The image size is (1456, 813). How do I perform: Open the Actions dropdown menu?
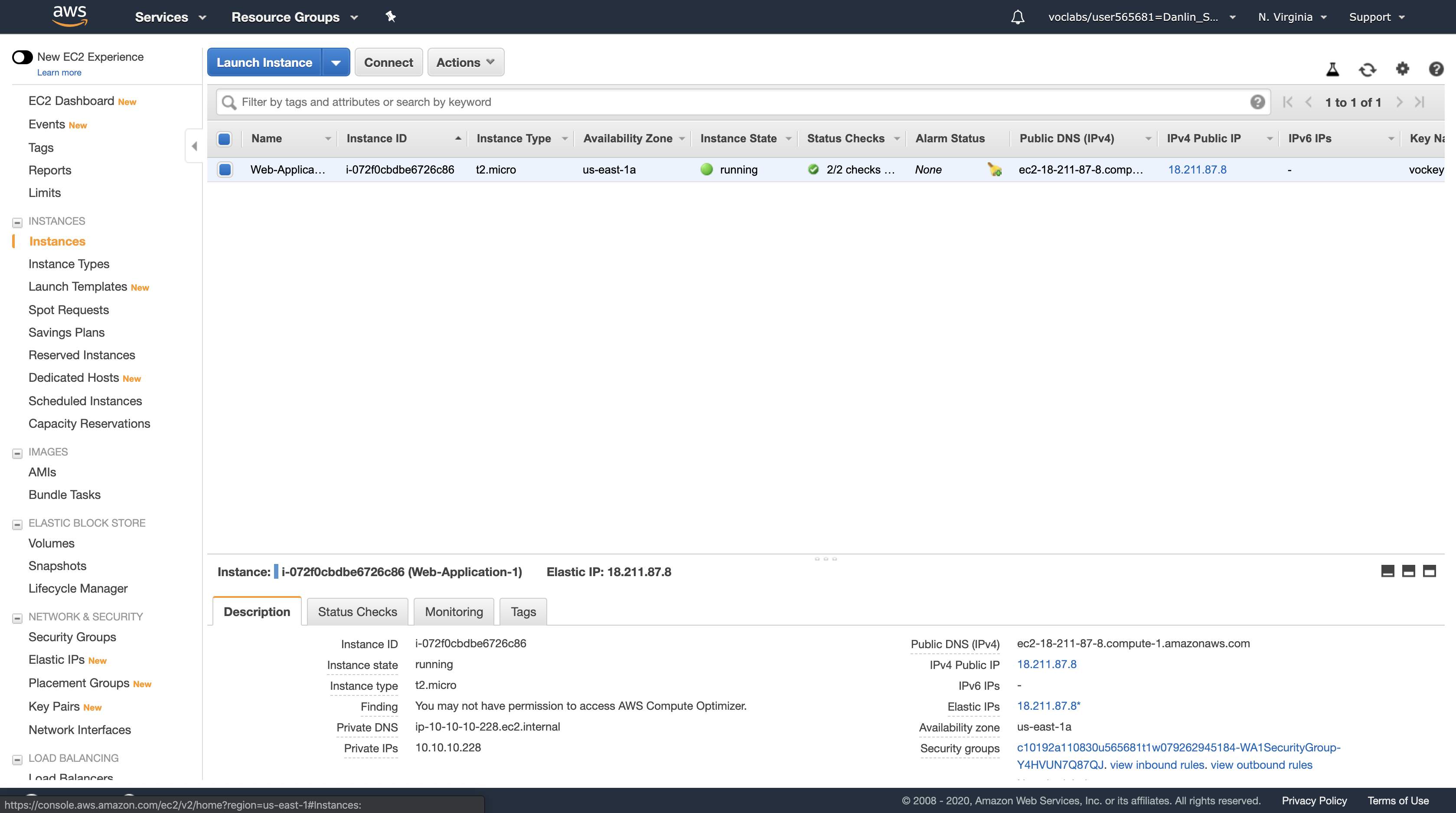point(465,62)
